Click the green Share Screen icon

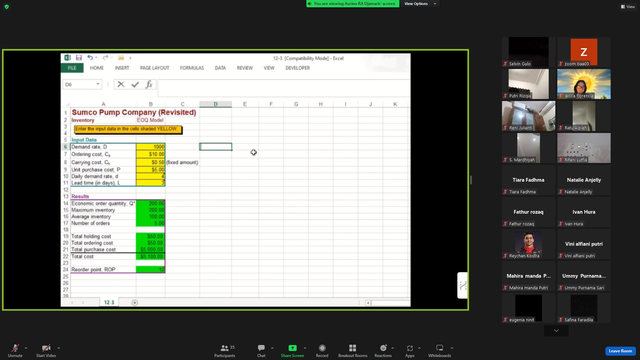pyautogui.click(x=293, y=348)
